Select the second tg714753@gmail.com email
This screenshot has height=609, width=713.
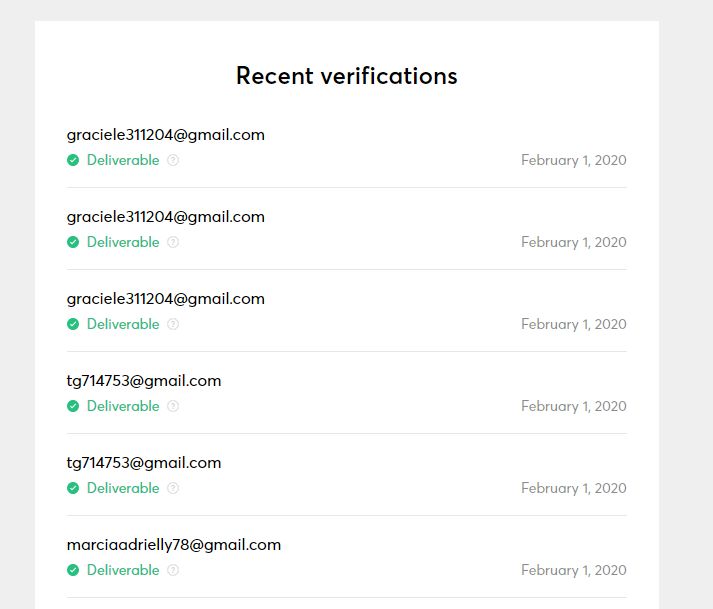pyautogui.click(x=144, y=463)
